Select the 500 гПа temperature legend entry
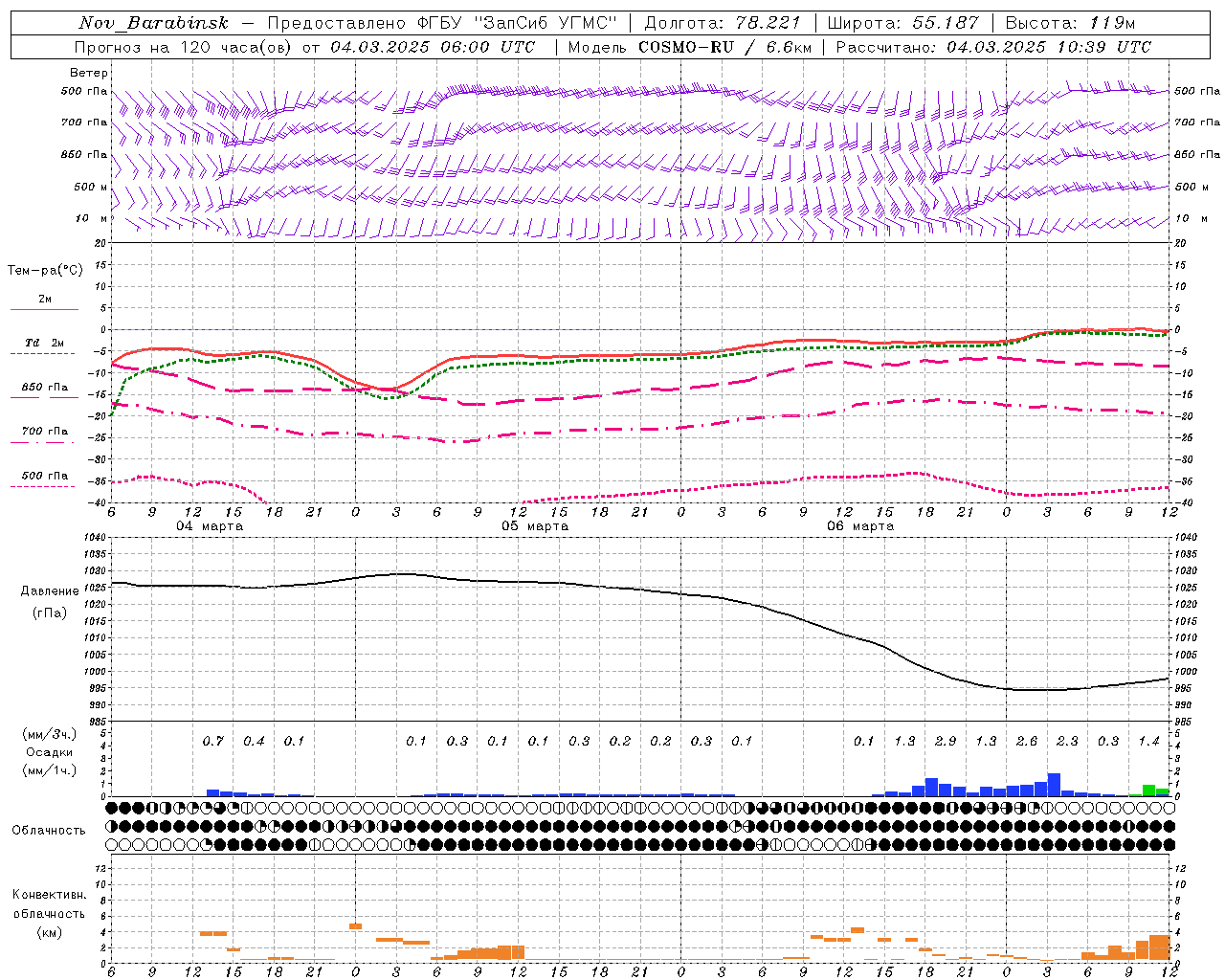Image resolution: width=1225 pixels, height=980 pixels. 44,476
